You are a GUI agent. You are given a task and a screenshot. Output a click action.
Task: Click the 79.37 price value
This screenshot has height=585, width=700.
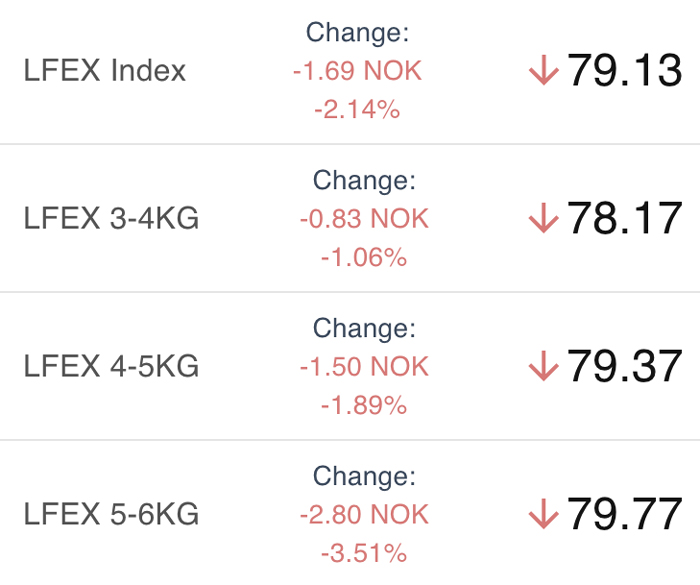624,366
